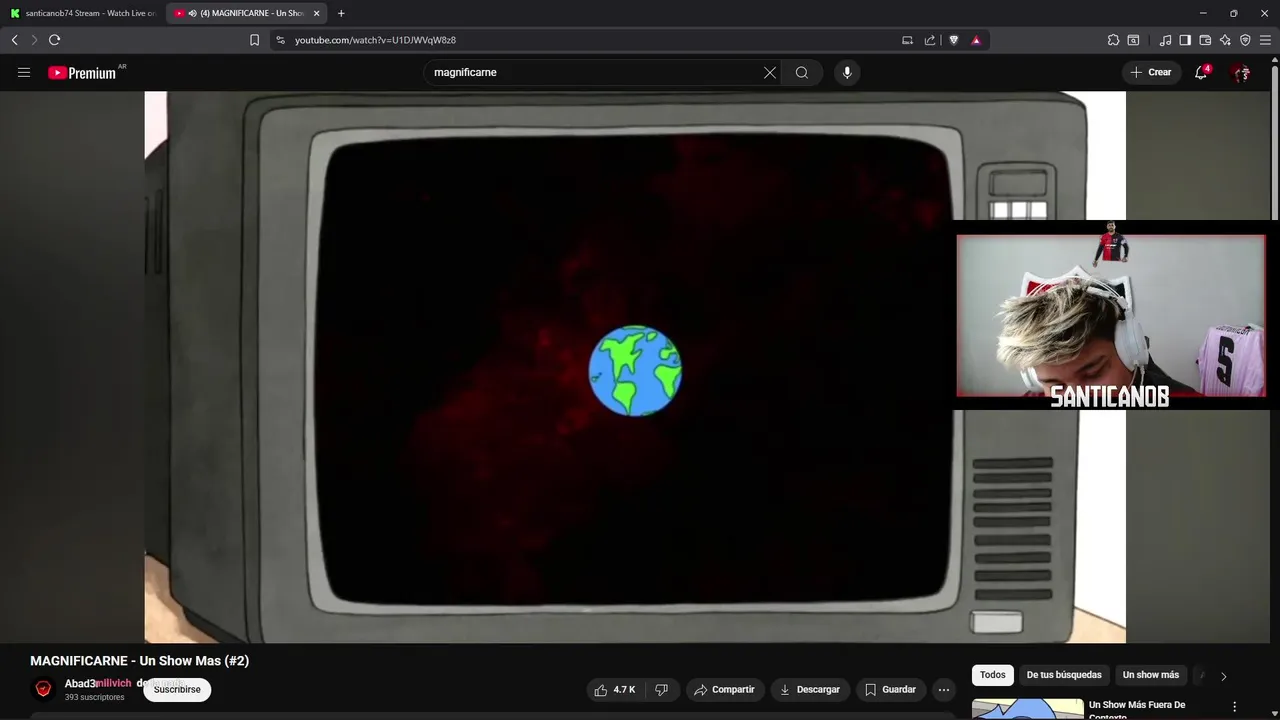The height and width of the screenshot is (720, 1280).
Task: Close the MAGNIFICARNE tab
Action: [x=316, y=13]
